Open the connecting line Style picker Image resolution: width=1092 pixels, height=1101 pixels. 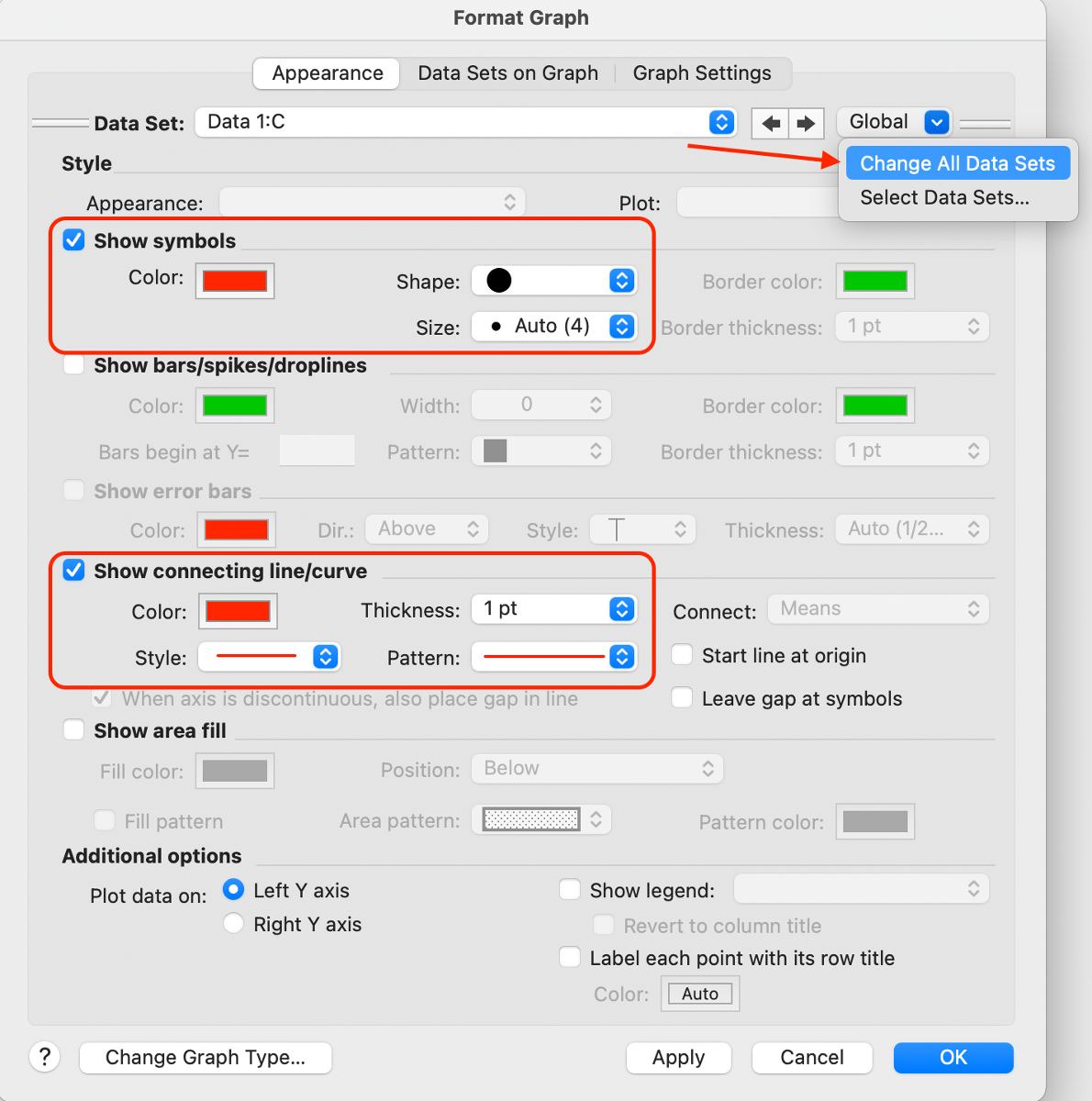(x=270, y=657)
